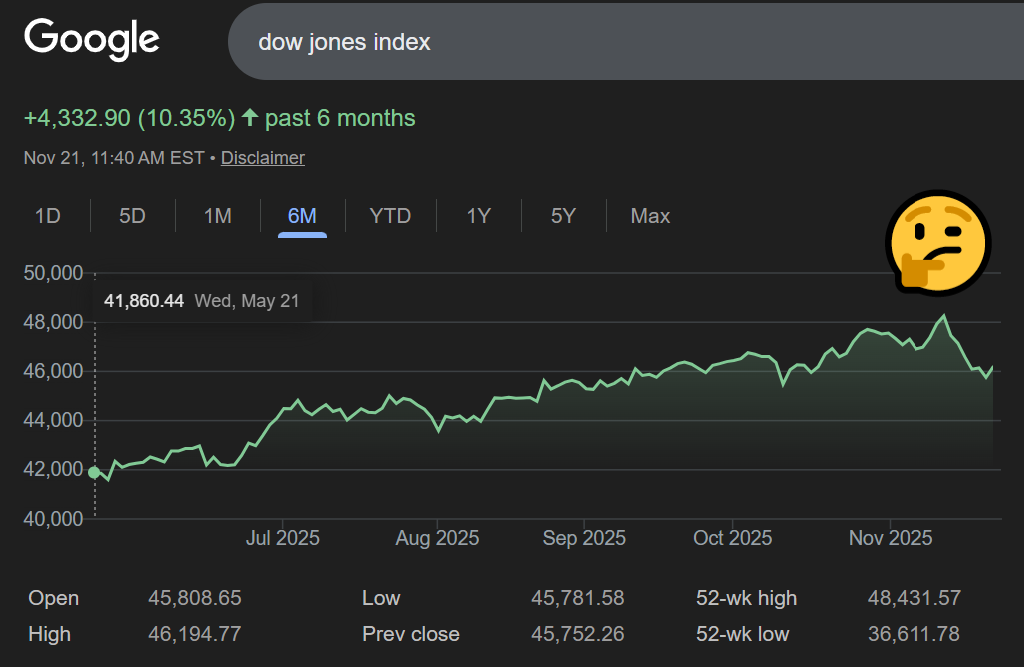Click the Wed, May 21 tooltip date
1024x667 pixels.
pos(247,301)
